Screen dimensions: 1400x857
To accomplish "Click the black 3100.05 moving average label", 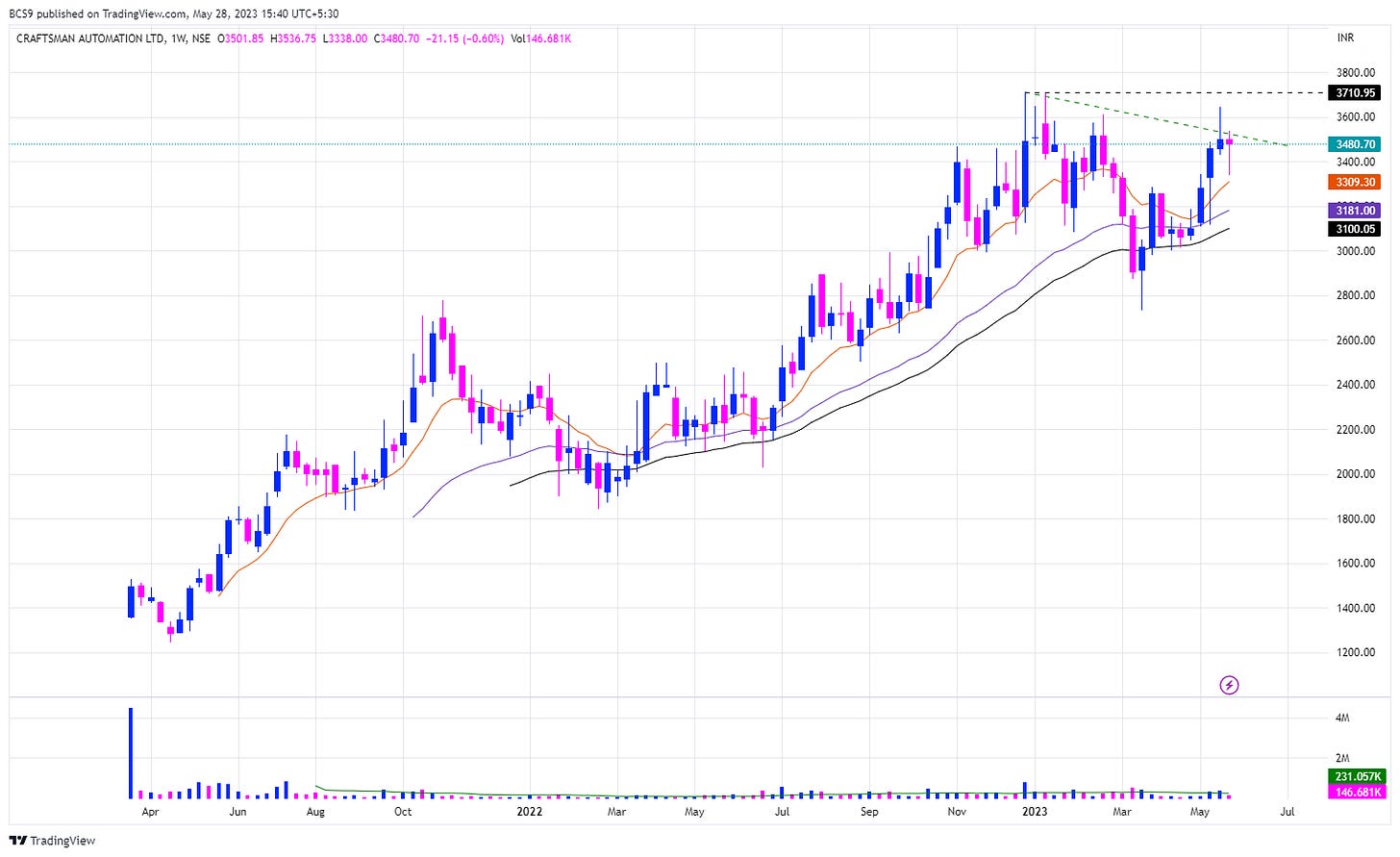I will click(x=1356, y=229).
